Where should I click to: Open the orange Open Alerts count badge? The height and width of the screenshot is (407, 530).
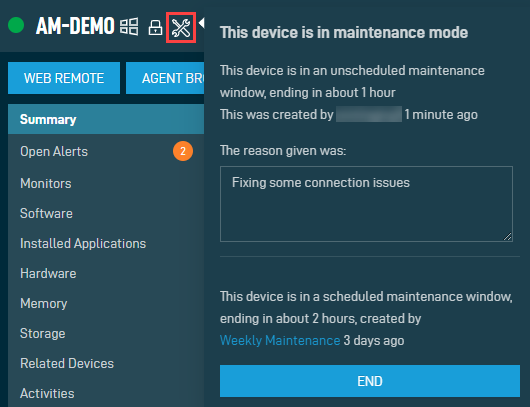183,151
